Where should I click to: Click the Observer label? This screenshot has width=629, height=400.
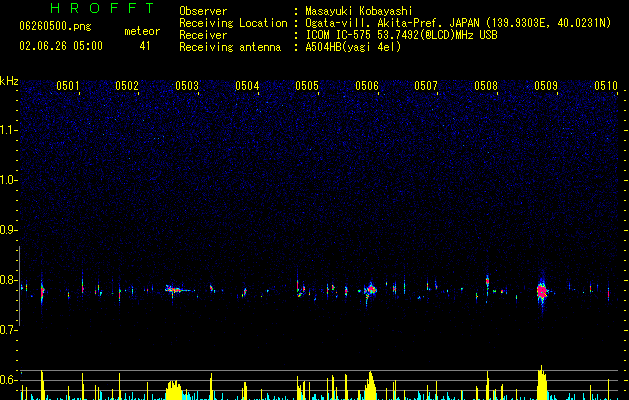(x=203, y=11)
